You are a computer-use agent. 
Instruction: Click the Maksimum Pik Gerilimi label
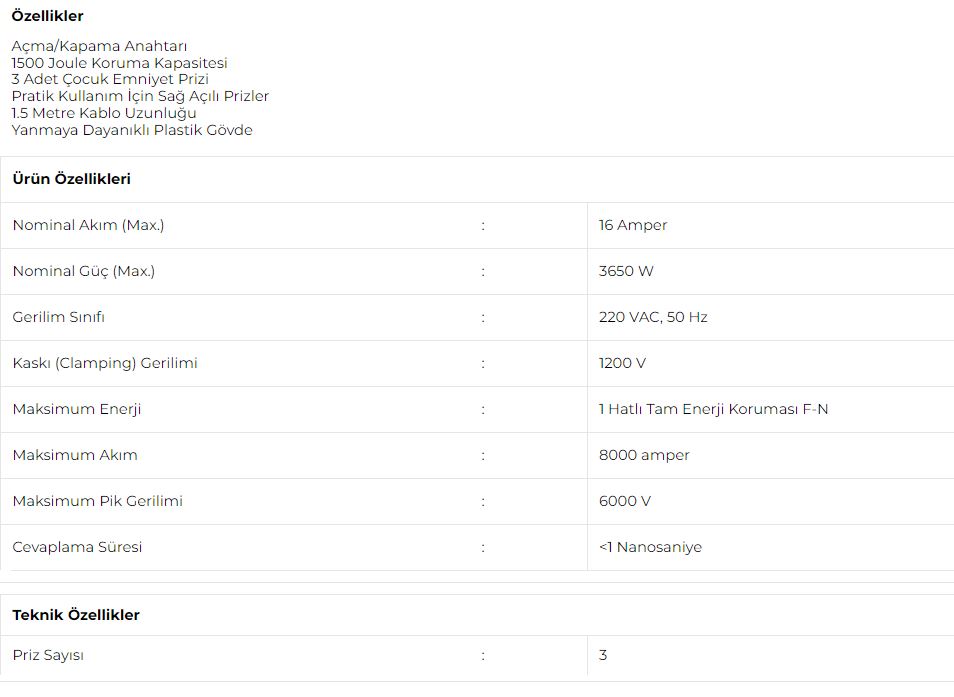(97, 501)
